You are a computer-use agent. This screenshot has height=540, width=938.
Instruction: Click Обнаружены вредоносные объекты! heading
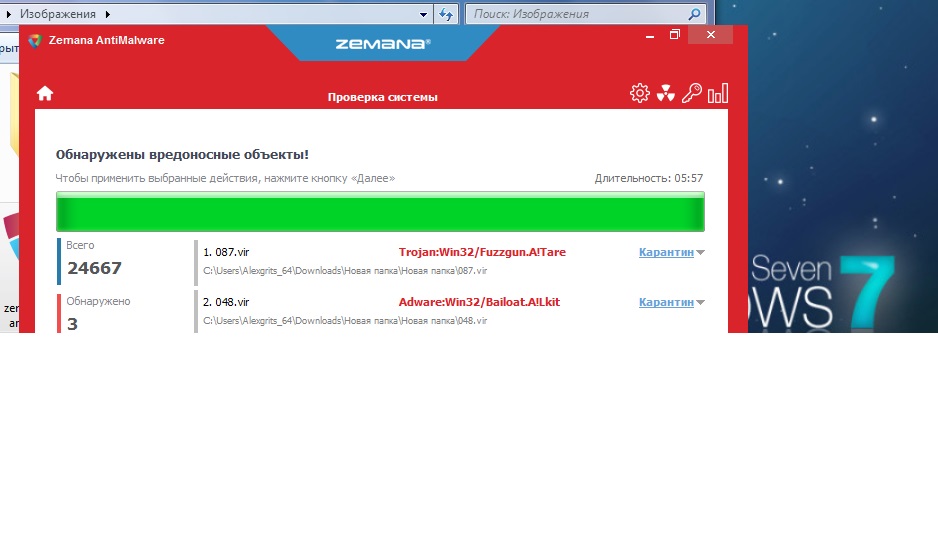(182, 155)
